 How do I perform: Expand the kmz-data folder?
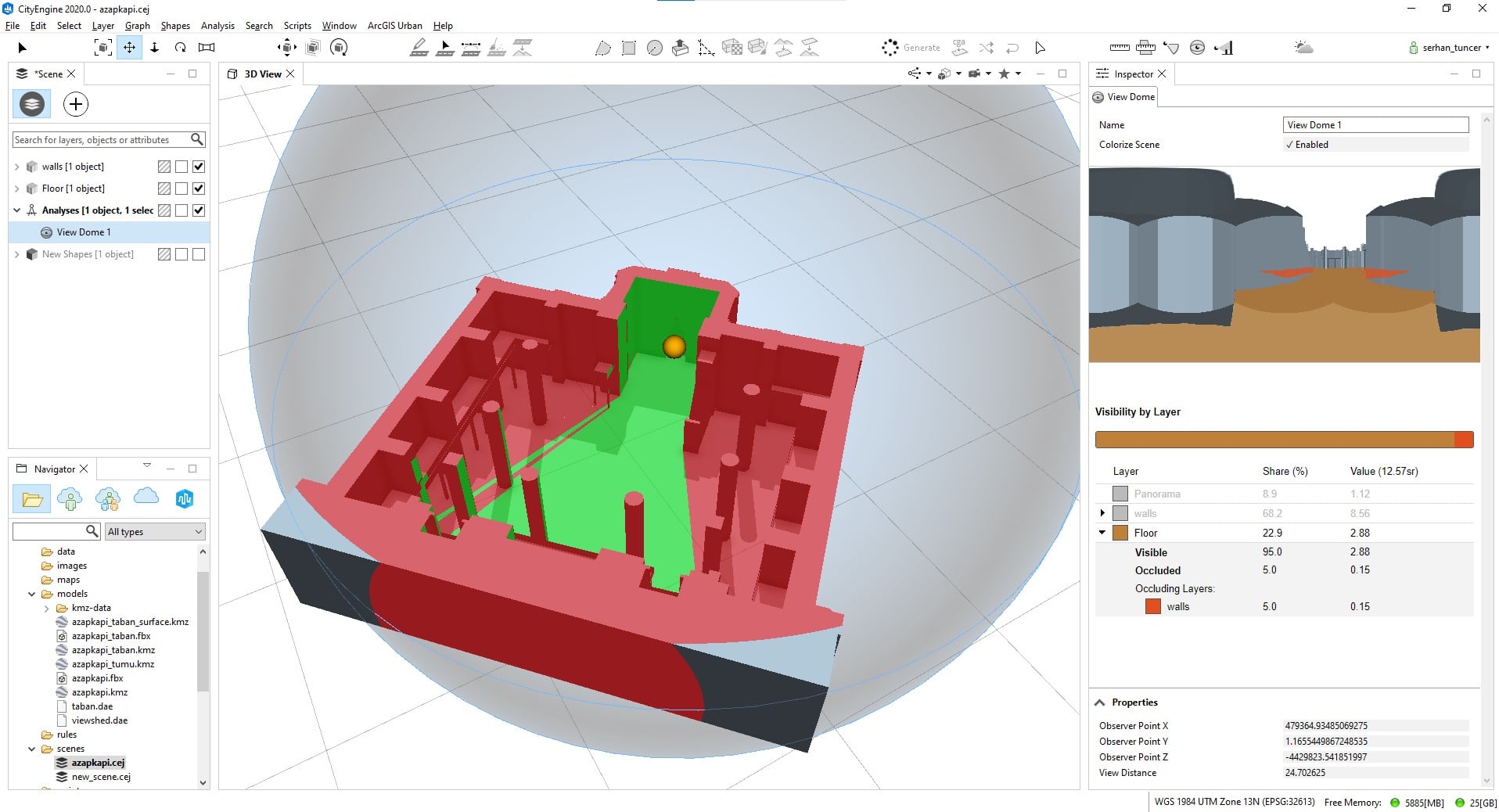[46, 608]
